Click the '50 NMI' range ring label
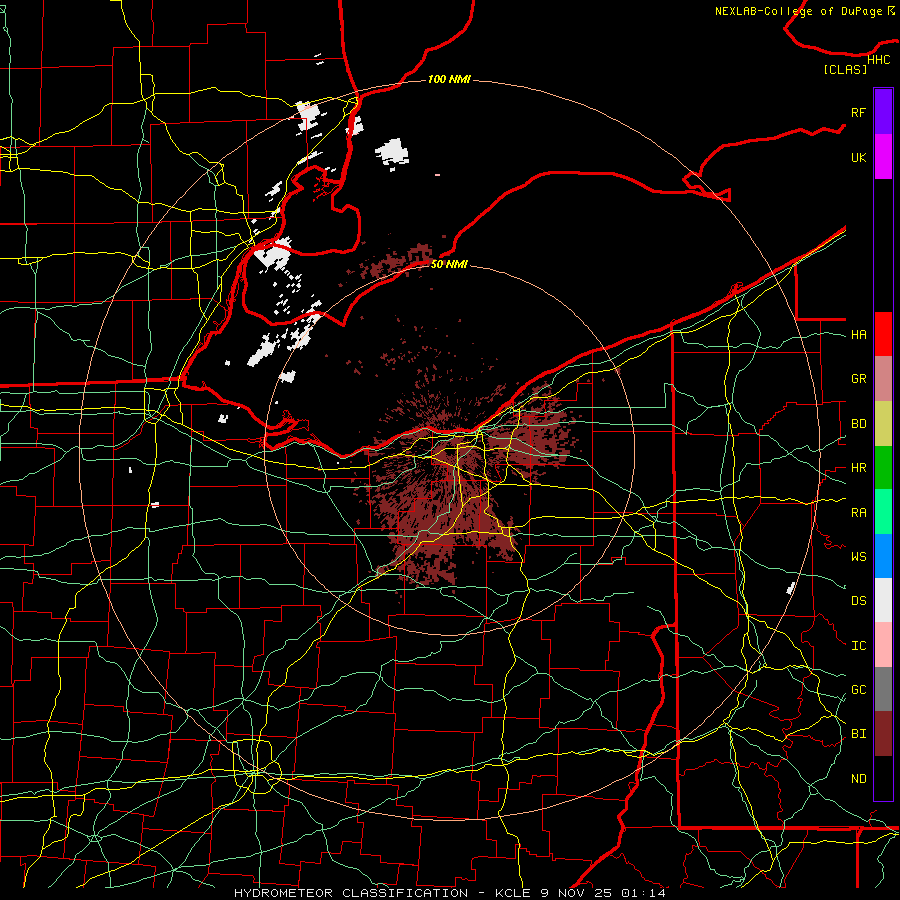The width and height of the screenshot is (900, 900). tap(449, 265)
